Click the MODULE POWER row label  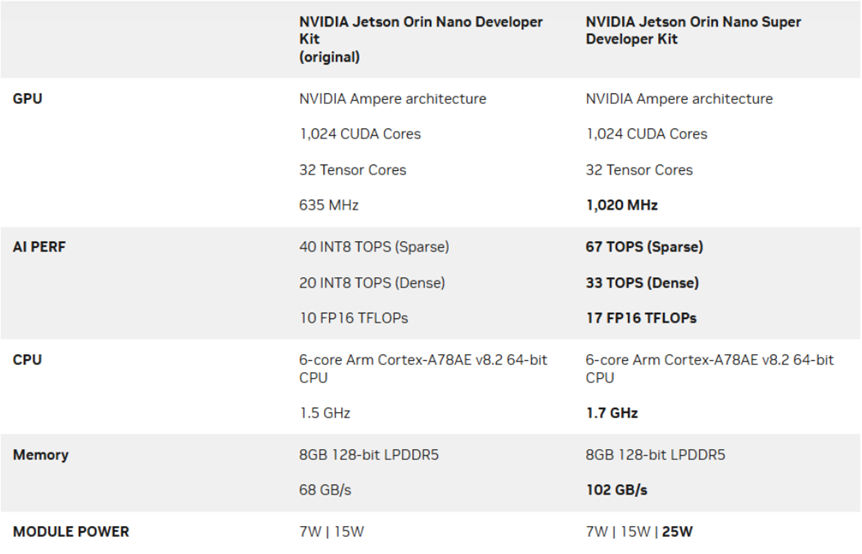(x=71, y=532)
